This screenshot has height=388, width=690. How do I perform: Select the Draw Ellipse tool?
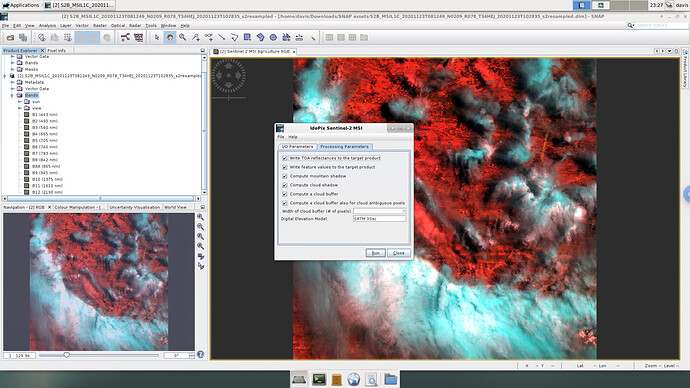(x=273, y=38)
